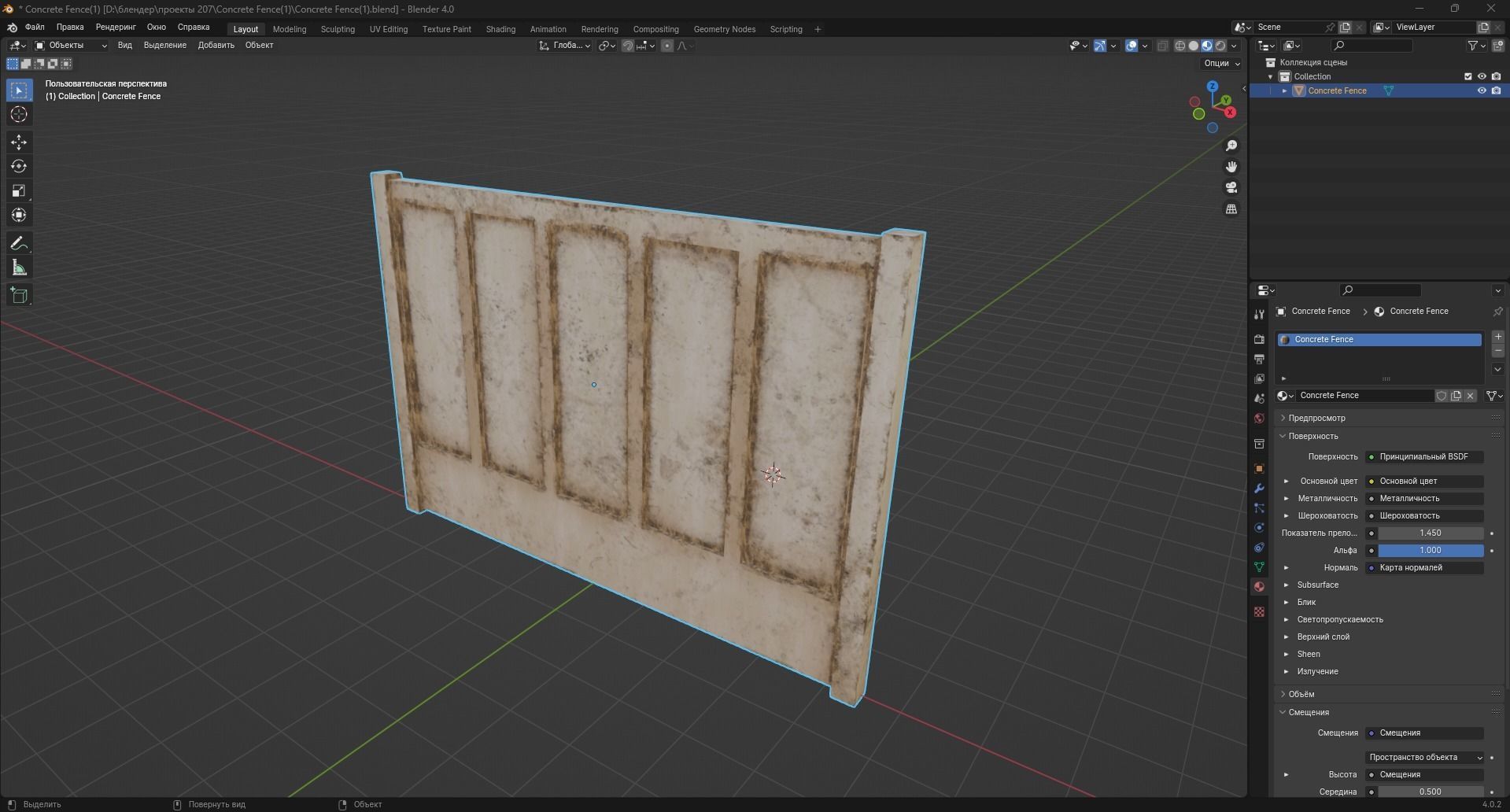Hide Concrete Fence in viewport via eye

coord(1482,91)
